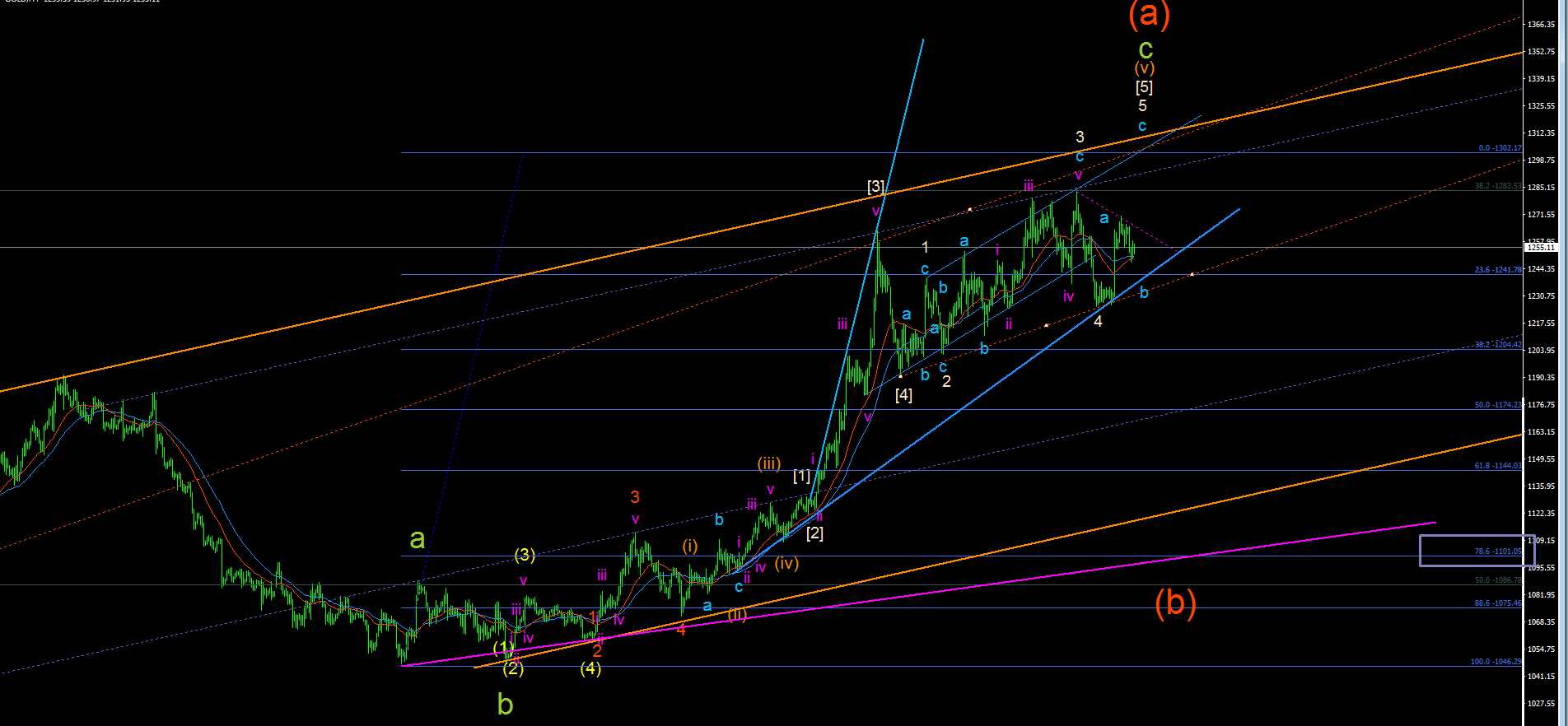The image size is (1568, 726).
Task: Click 1325.55 on the price axis
Action: [1541, 106]
